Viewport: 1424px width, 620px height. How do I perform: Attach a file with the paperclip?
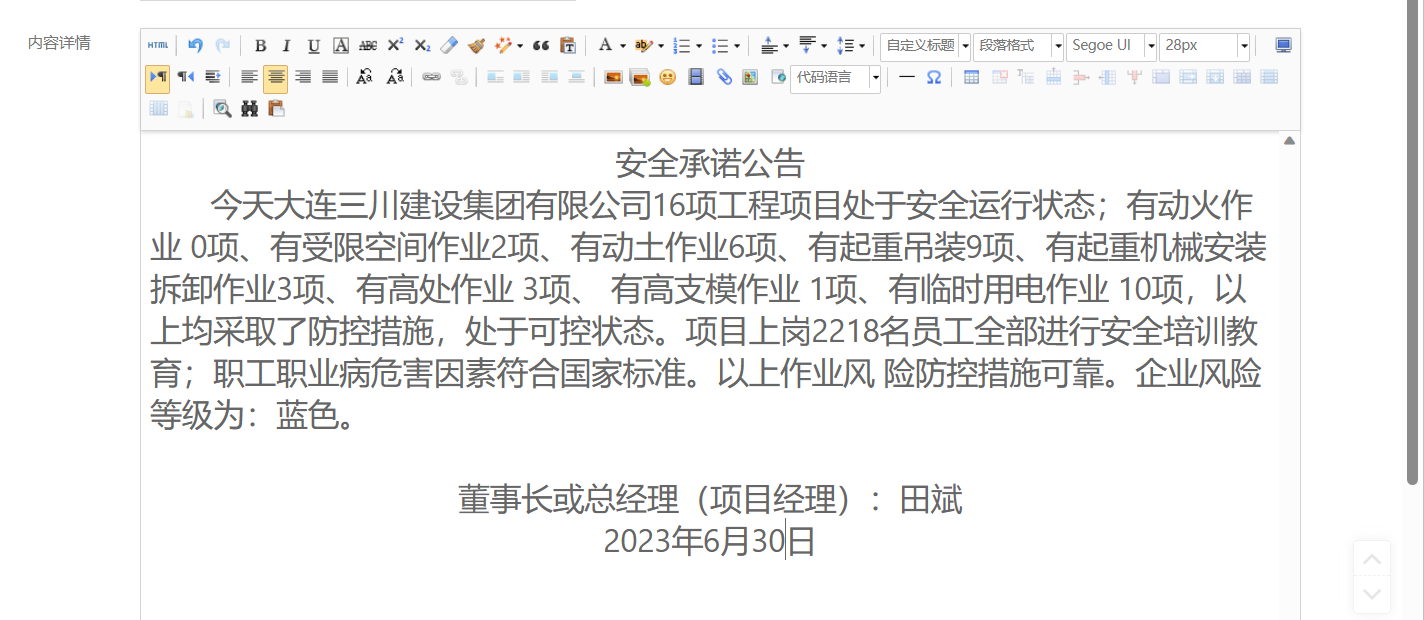724,77
